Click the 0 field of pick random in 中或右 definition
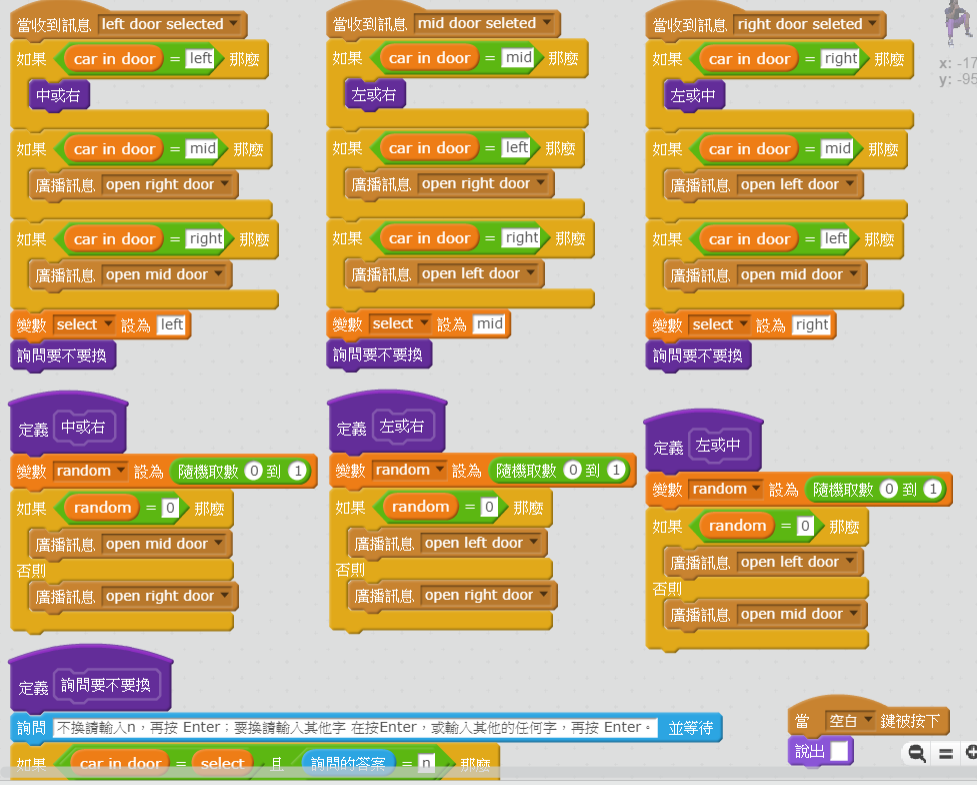Screen dimensions: 977x785 [253, 471]
